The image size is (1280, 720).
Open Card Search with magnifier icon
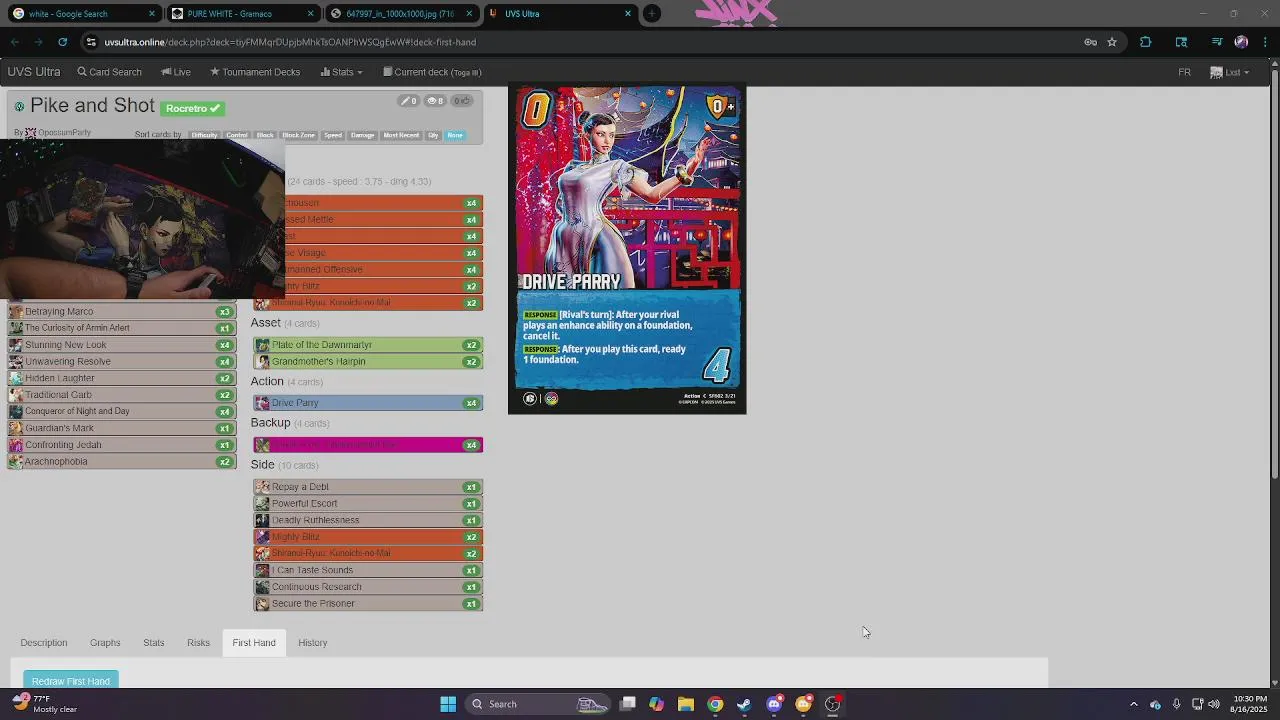(109, 72)
